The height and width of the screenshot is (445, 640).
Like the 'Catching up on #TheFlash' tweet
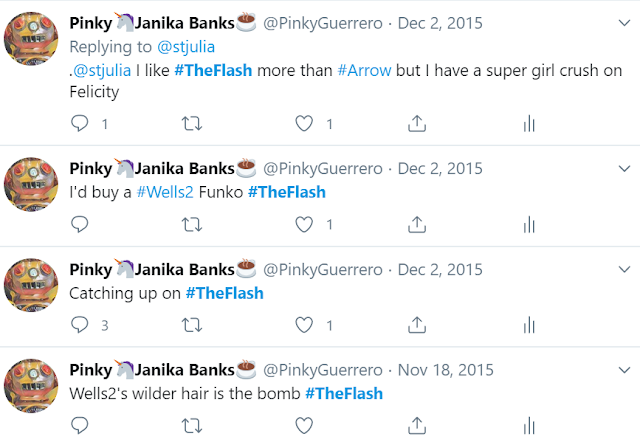pyautogui.click(x=304, y=325)
